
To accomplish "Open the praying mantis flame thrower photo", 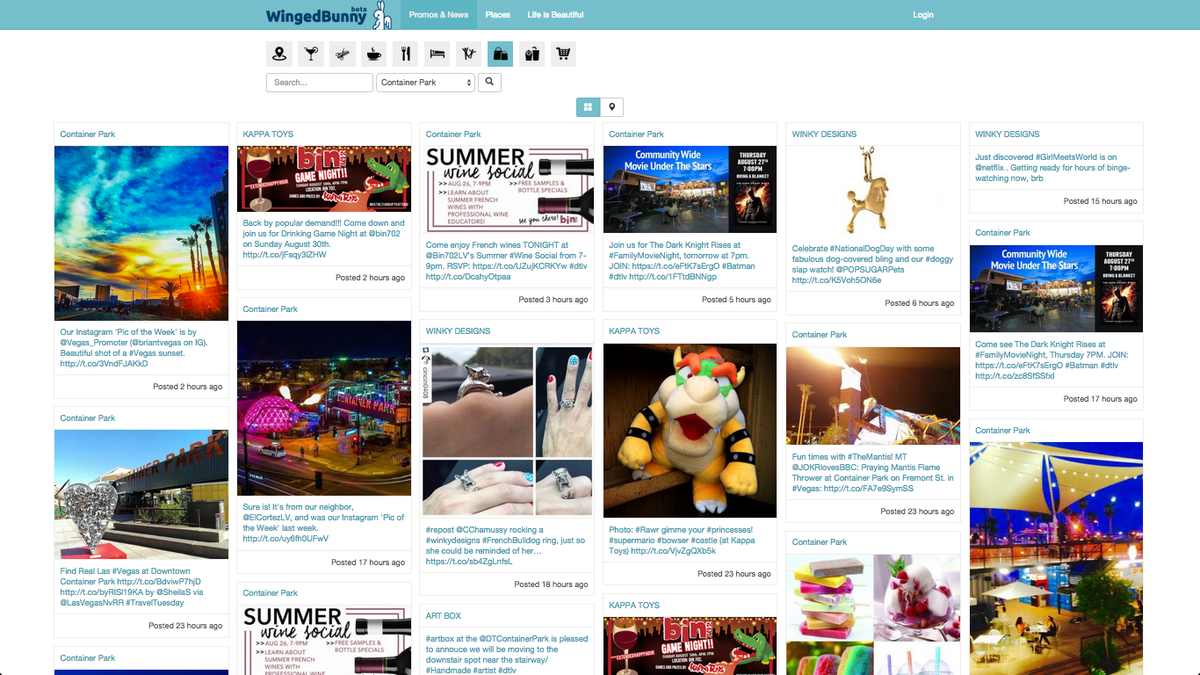I will coord(872,396).
